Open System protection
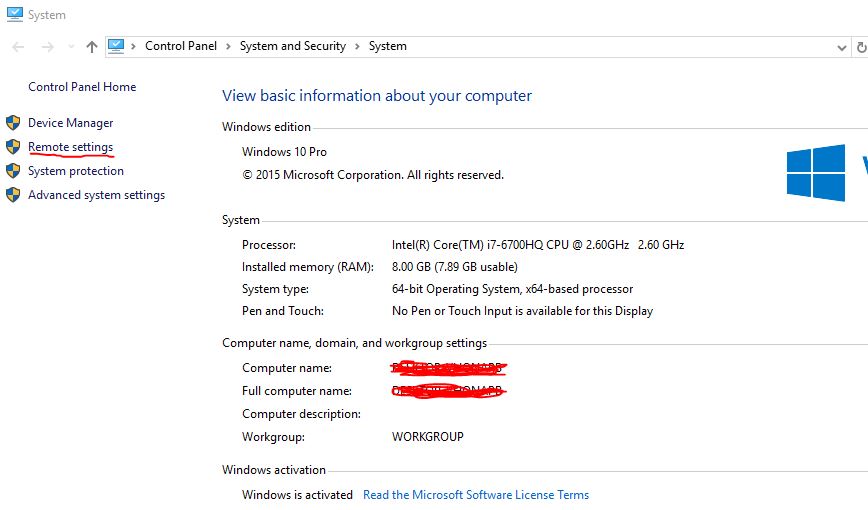Image resolution: width=868 pixels, height=510 pixels. click(x=76, y=171)
